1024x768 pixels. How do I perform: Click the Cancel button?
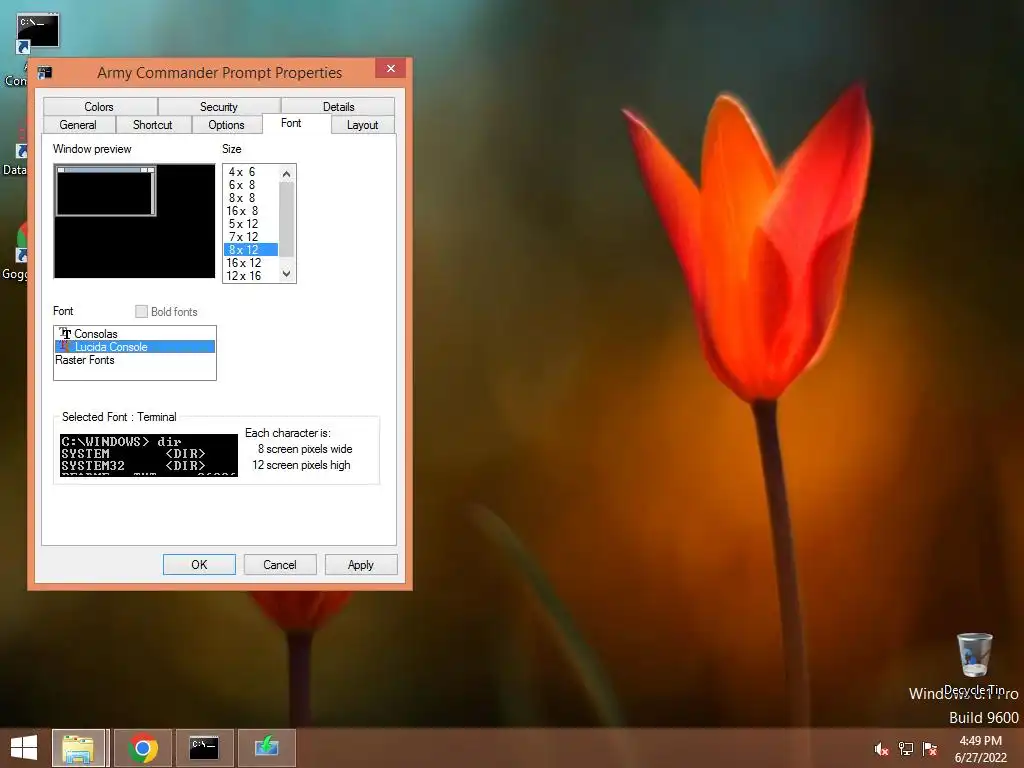(280, 565)
